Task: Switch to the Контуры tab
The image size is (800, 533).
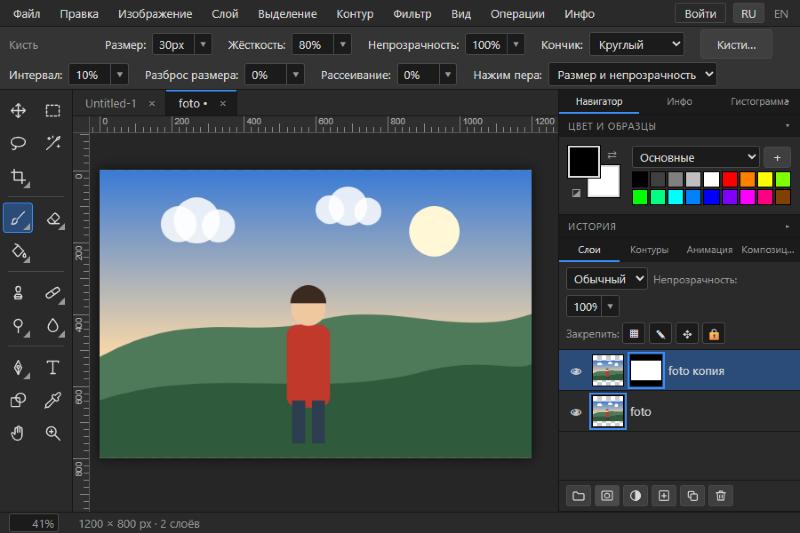Action: pyautogui.click(x=649, y=250)
